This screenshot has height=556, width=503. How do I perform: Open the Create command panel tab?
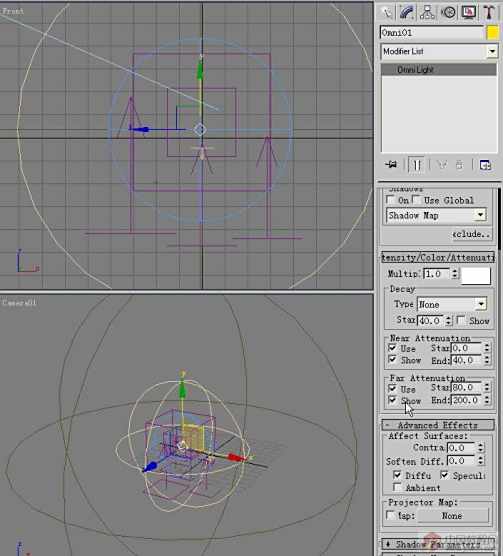tap(387, 13)
